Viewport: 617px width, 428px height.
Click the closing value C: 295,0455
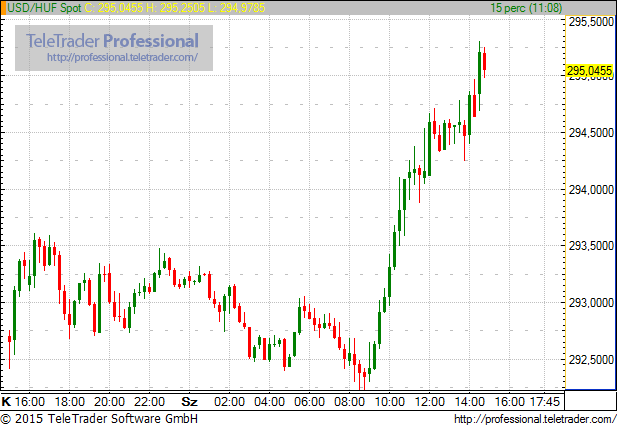click(114, 8)
